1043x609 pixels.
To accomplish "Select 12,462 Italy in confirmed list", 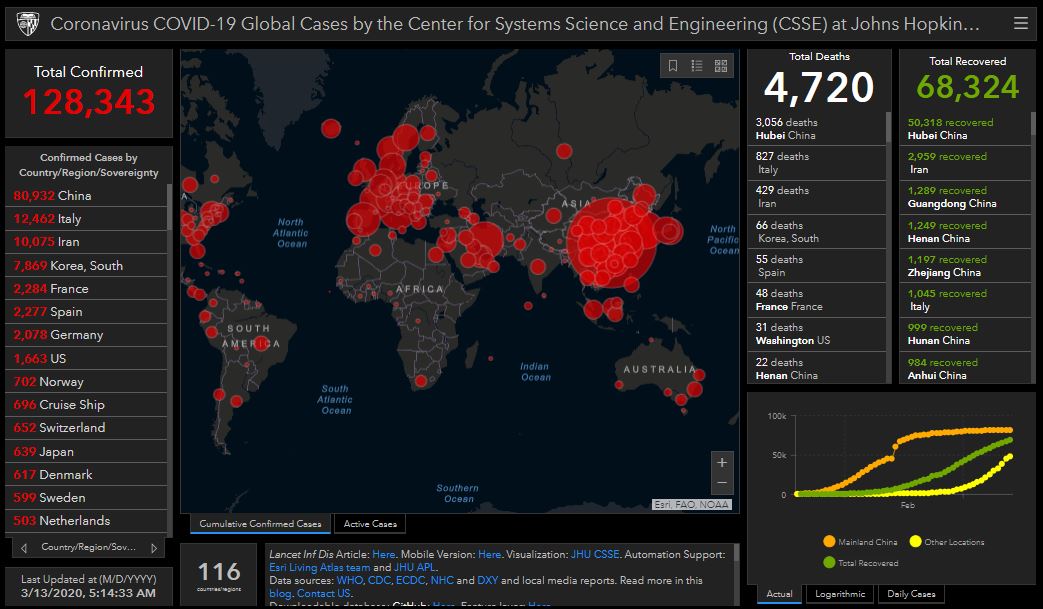I will pos(86,219).
